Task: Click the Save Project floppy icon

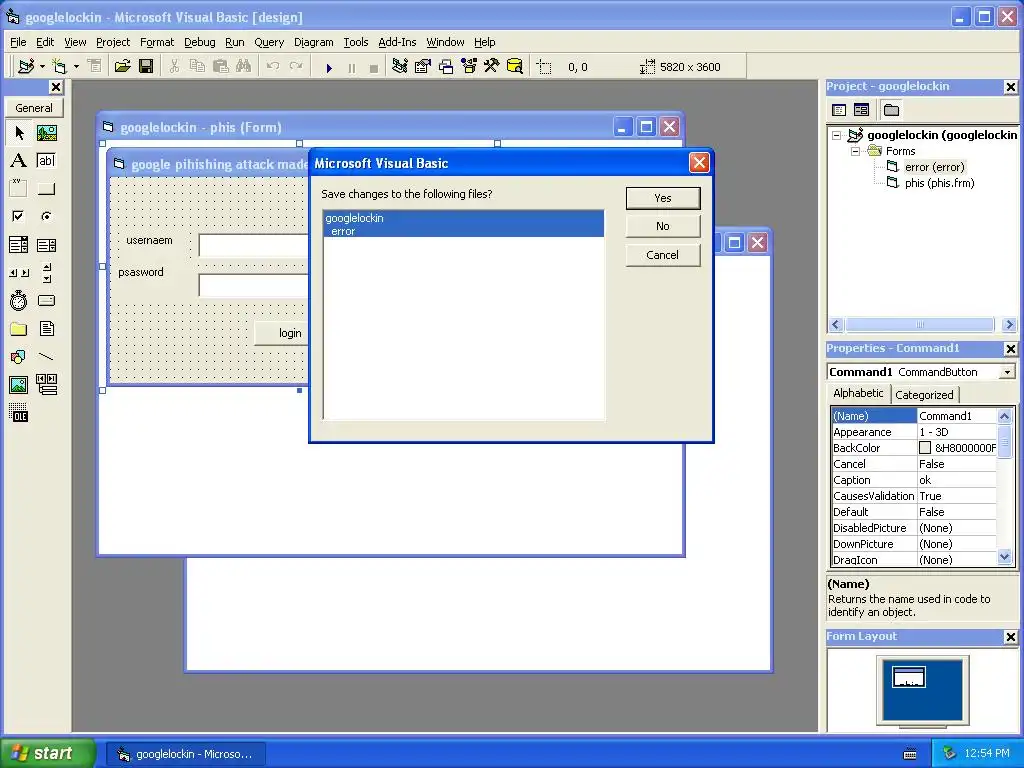Action: (146, 66)
